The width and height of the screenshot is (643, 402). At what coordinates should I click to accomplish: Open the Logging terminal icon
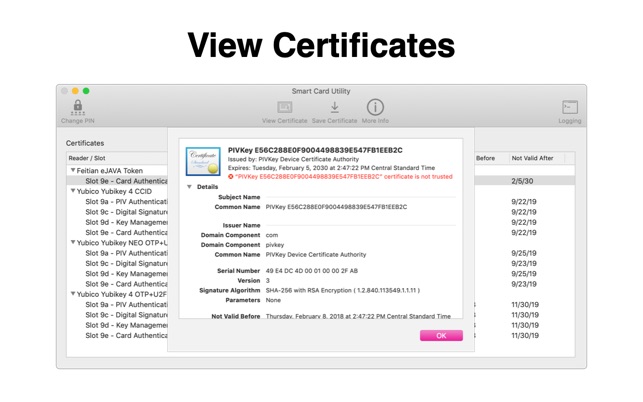coord(570,107)
